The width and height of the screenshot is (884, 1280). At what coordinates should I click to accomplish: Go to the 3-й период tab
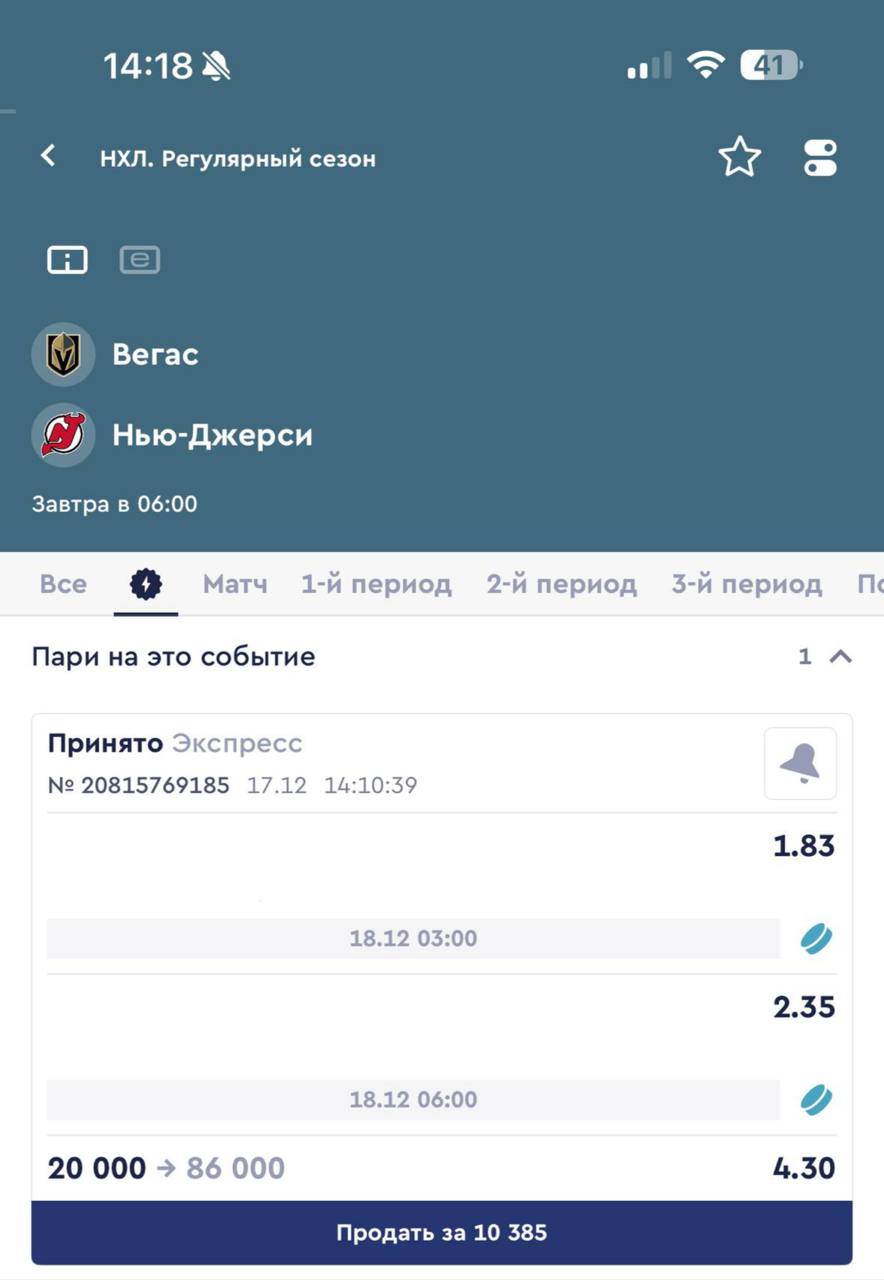(746, 584)
